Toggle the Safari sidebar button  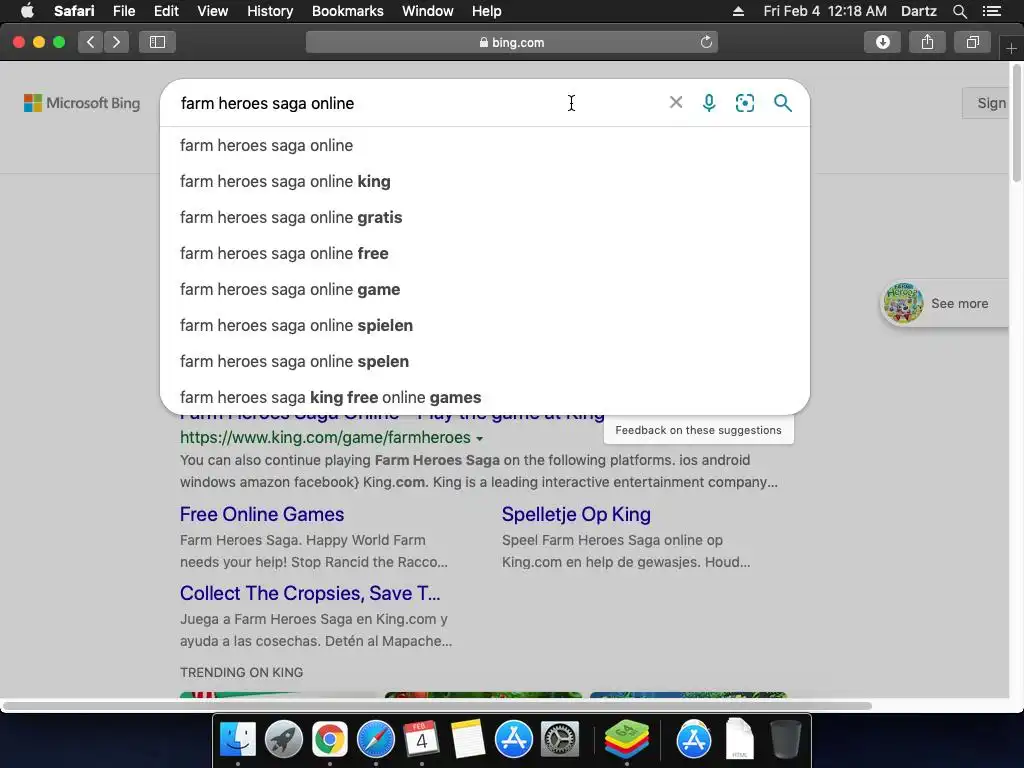(x=157, y=42)
